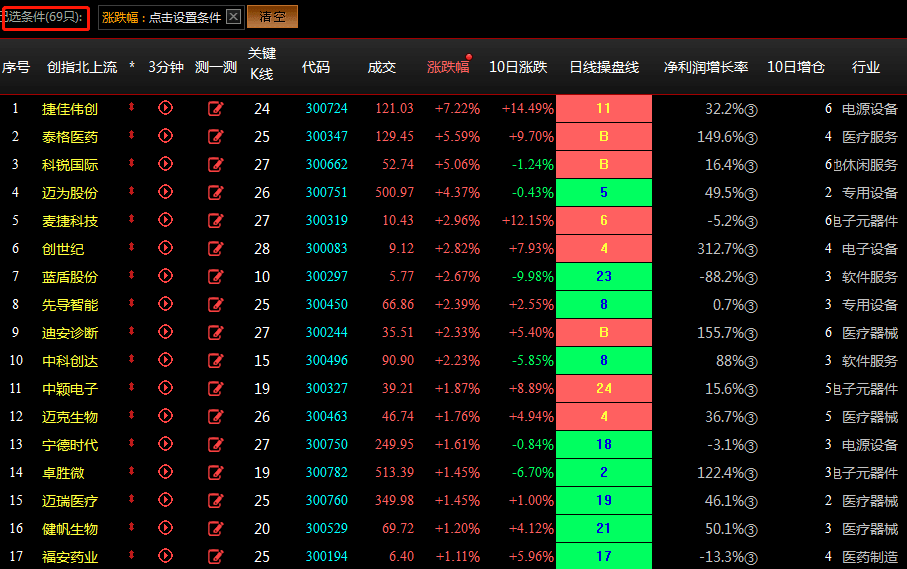
Task: Select the stock name 蓝盾股份
Action: (70, 277)
